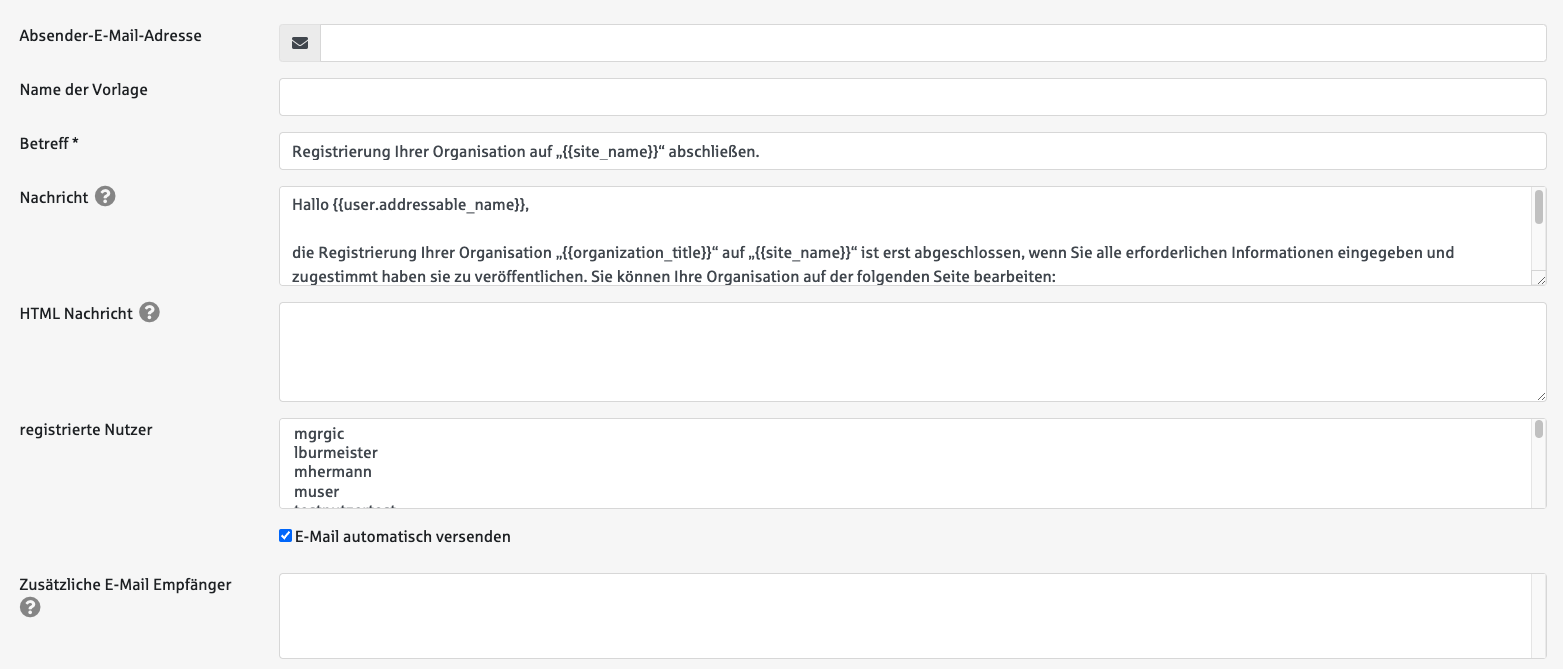This screenshot has width=1563, height=669.
Task: Select user mgrgic in registered users list
Action: tap(319, 434)
